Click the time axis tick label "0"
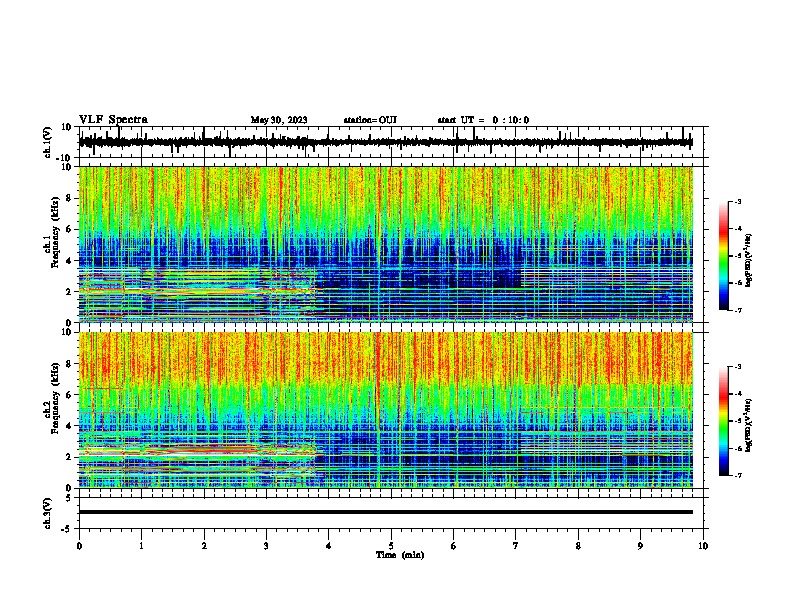The image size is (792, 612). [x=79, y=546]
